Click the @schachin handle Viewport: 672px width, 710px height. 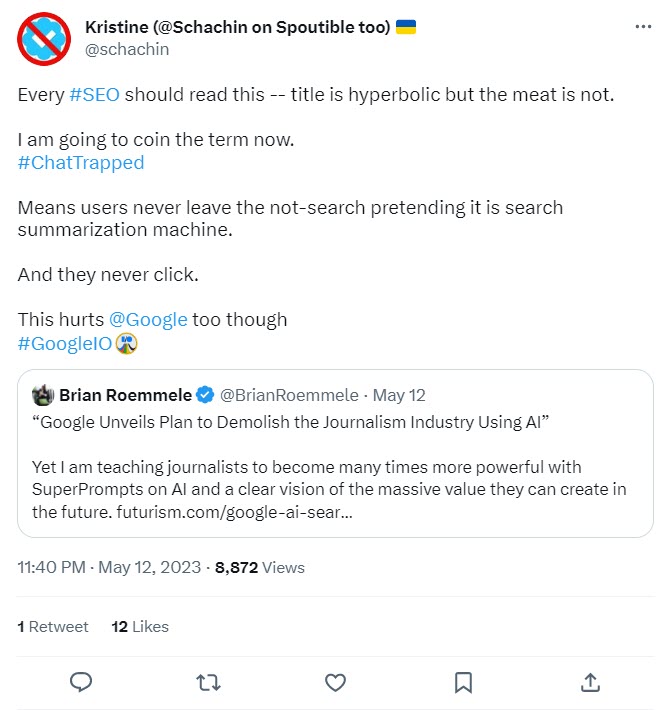click(128, 49)
